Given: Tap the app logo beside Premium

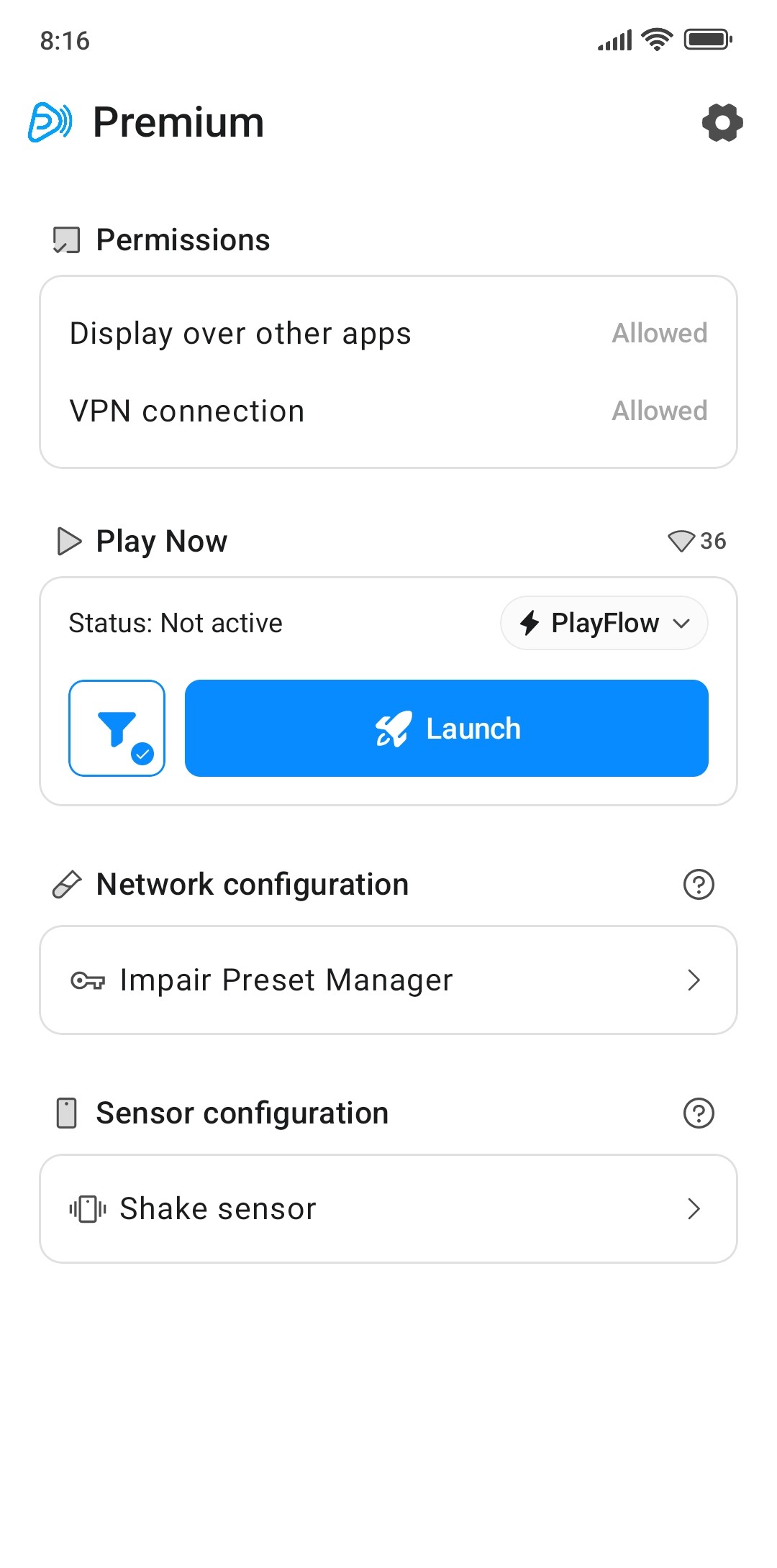Looking at the screenshot, I should pos(50,122).
